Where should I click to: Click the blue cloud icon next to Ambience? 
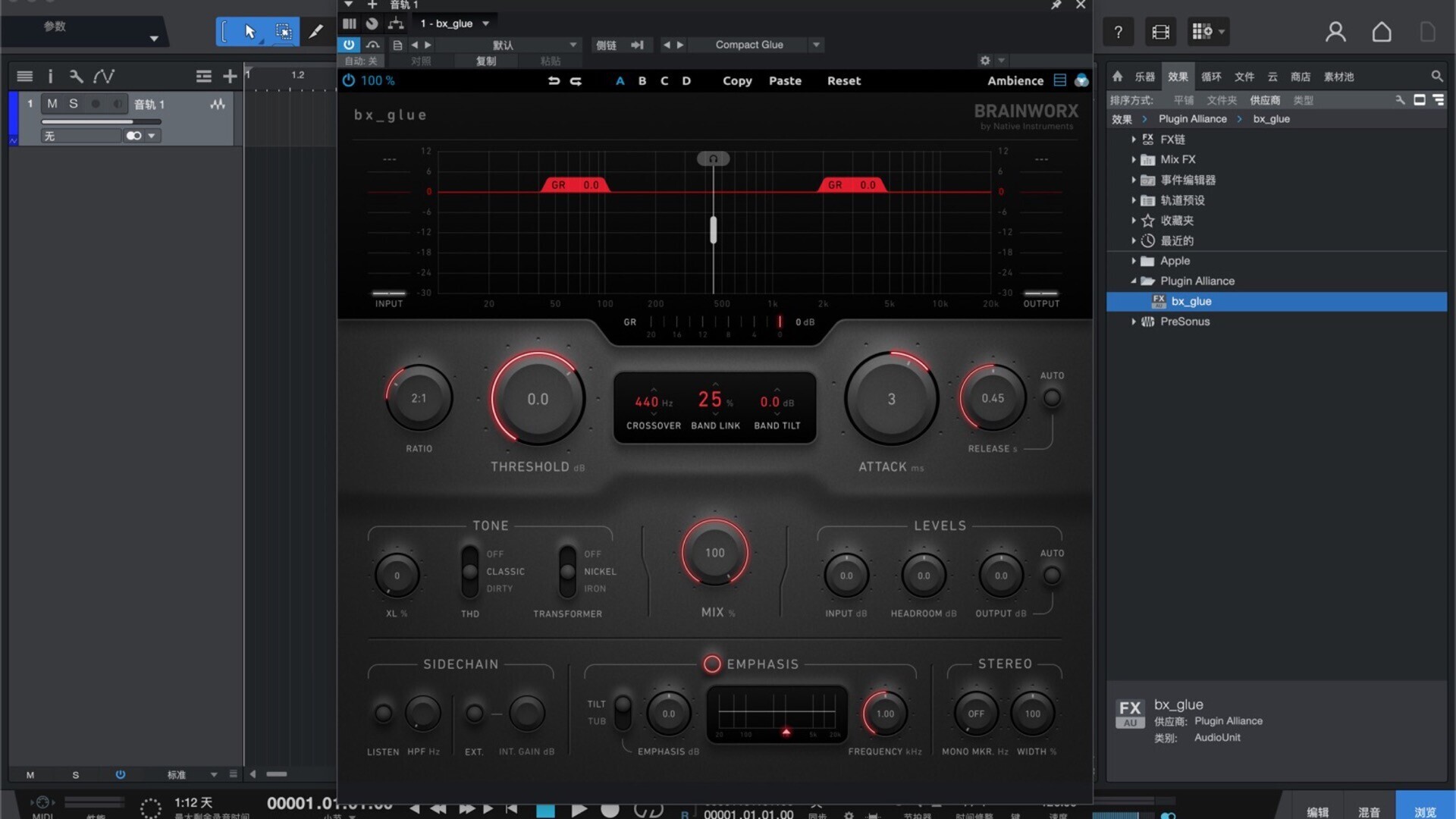pos(1081,80)
